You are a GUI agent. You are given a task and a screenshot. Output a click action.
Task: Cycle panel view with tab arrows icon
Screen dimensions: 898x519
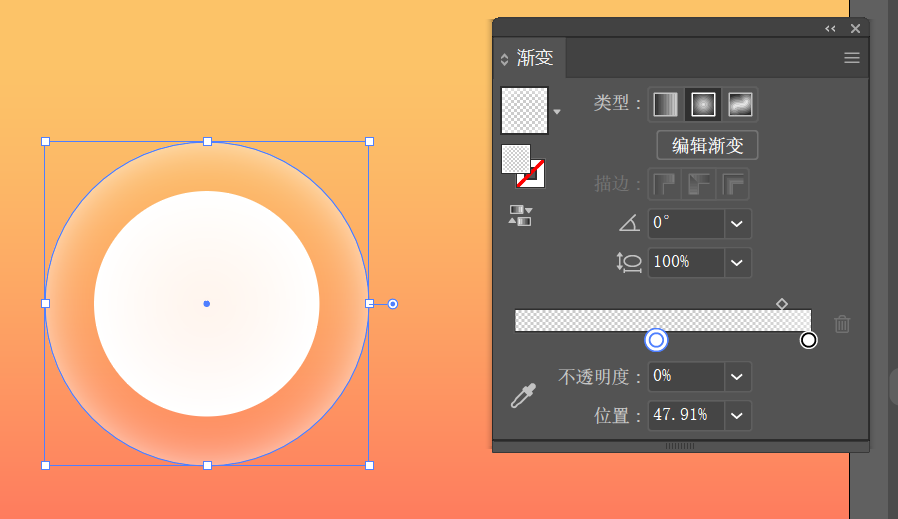pos(505,60)
